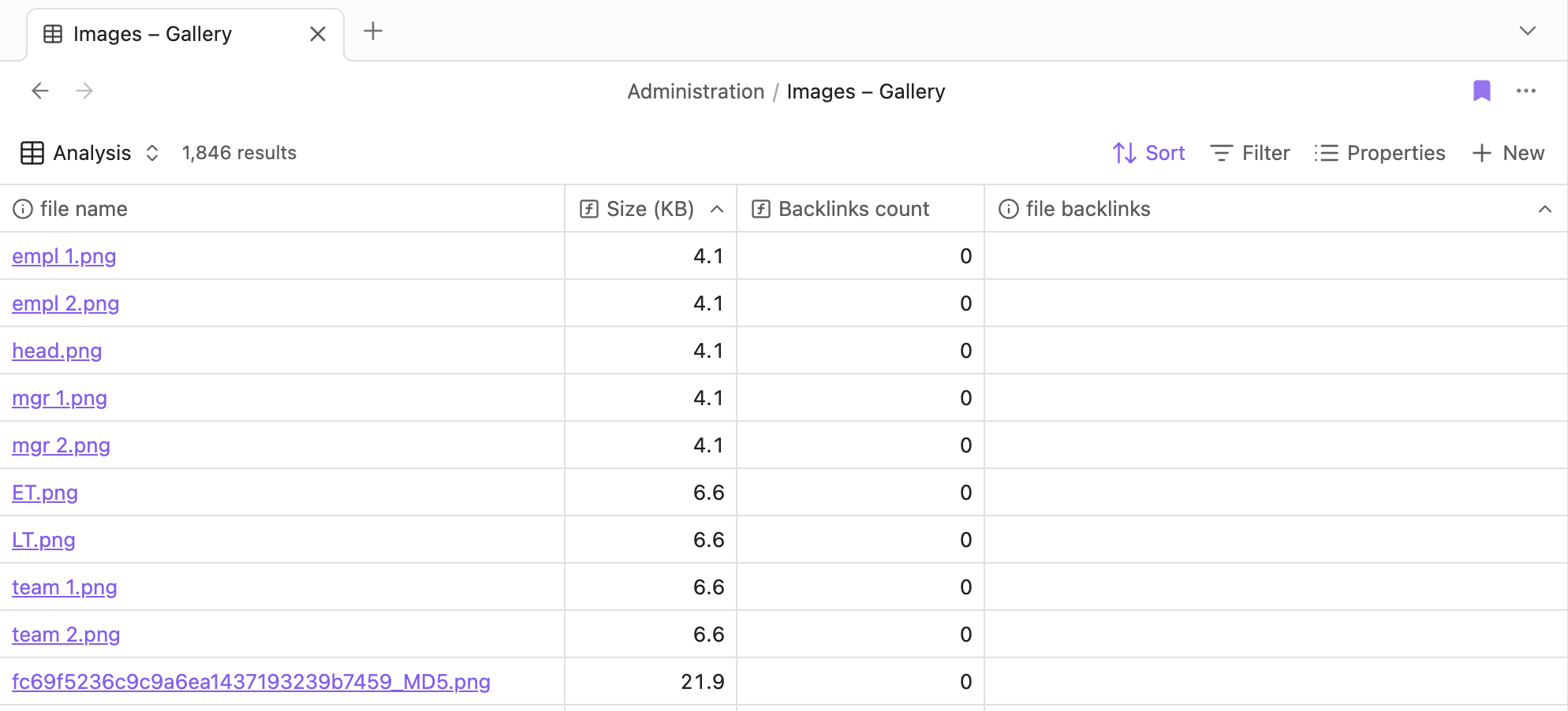Add a New entry
Viewport: 1568px width, 711px height.
1508,153
